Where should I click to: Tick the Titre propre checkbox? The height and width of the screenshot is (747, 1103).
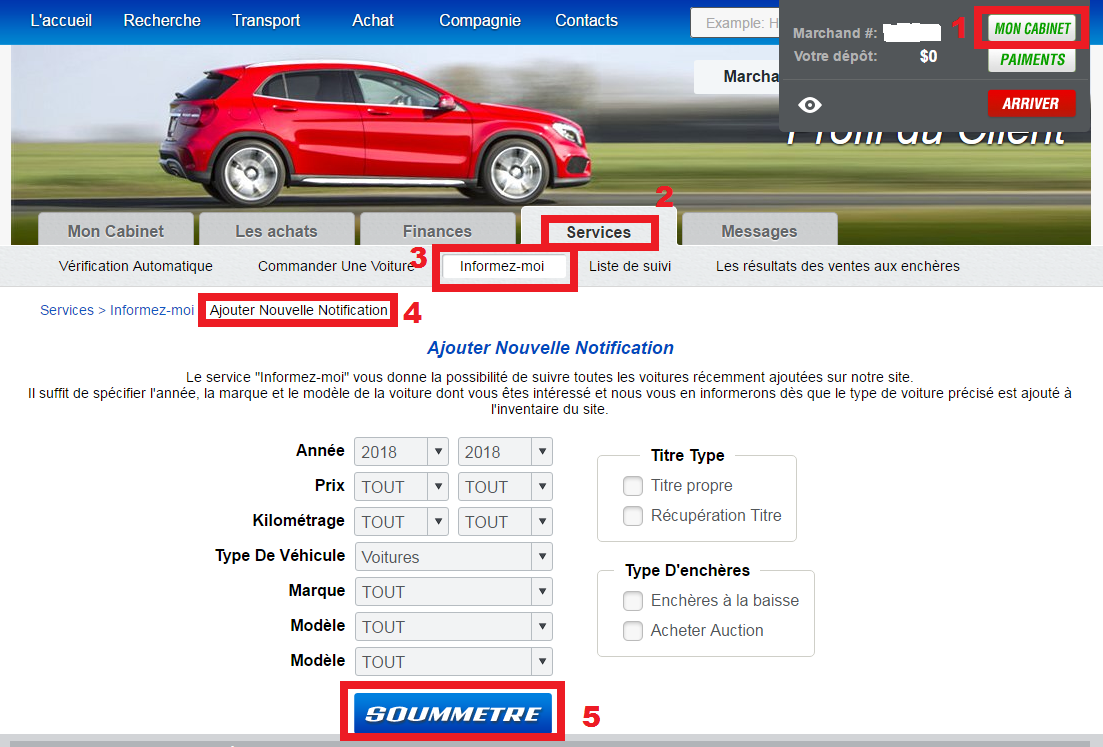633,486
